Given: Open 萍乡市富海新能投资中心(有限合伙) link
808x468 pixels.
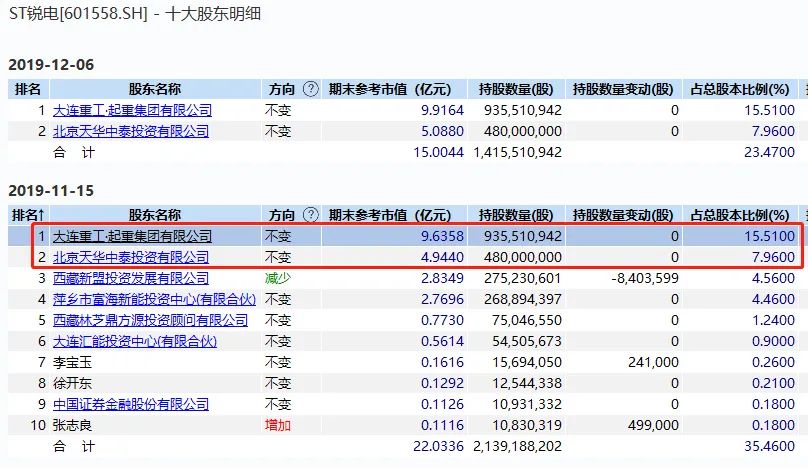Looking at the screenshot, I should [155, 299].
